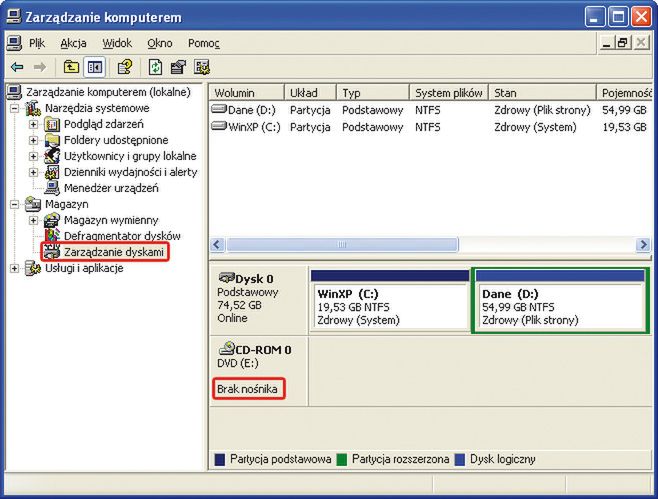
Task: Sort by the Typ column header
Action: click(x=373, y=93)
